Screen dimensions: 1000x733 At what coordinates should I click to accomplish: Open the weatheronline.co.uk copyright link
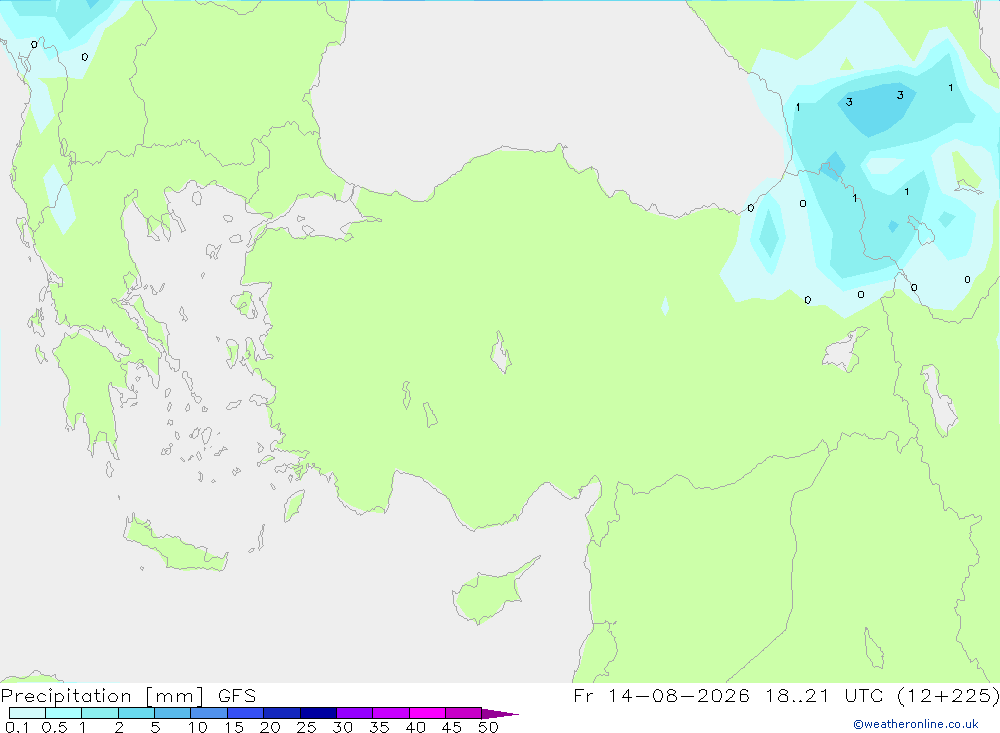(916, 724)
